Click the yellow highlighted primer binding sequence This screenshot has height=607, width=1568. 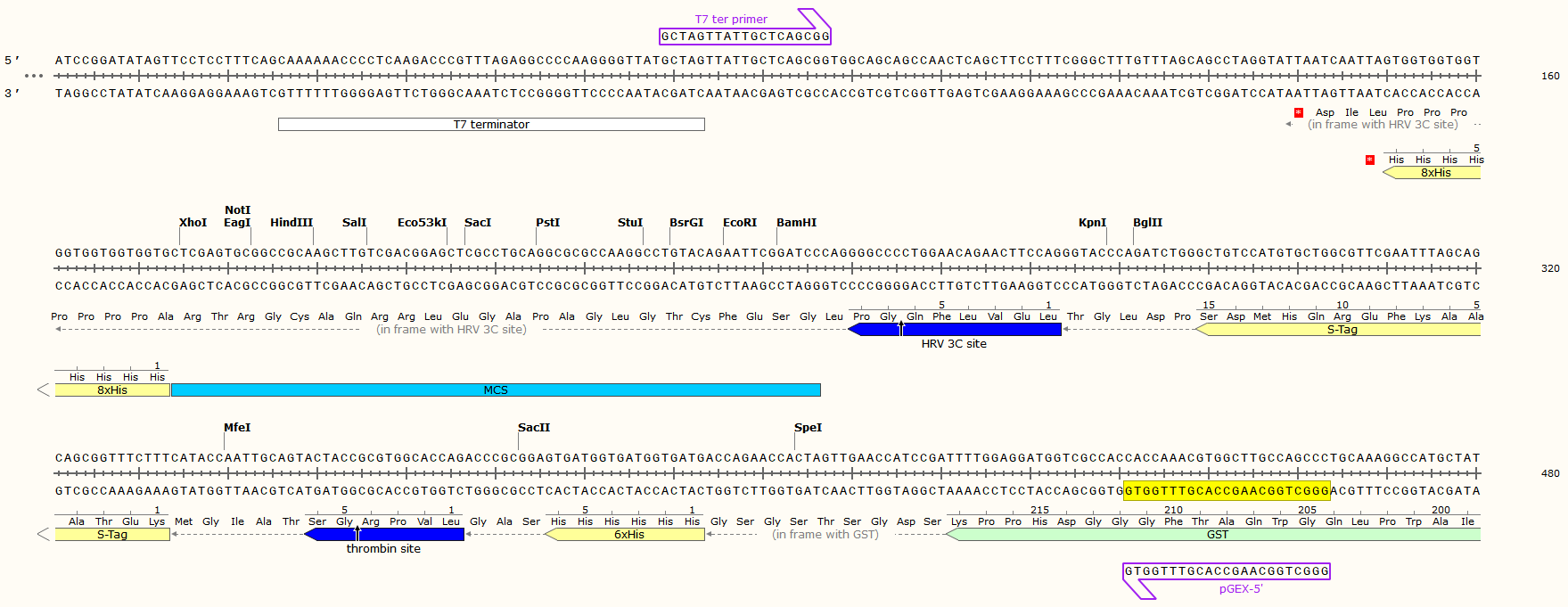(1227, 490)
